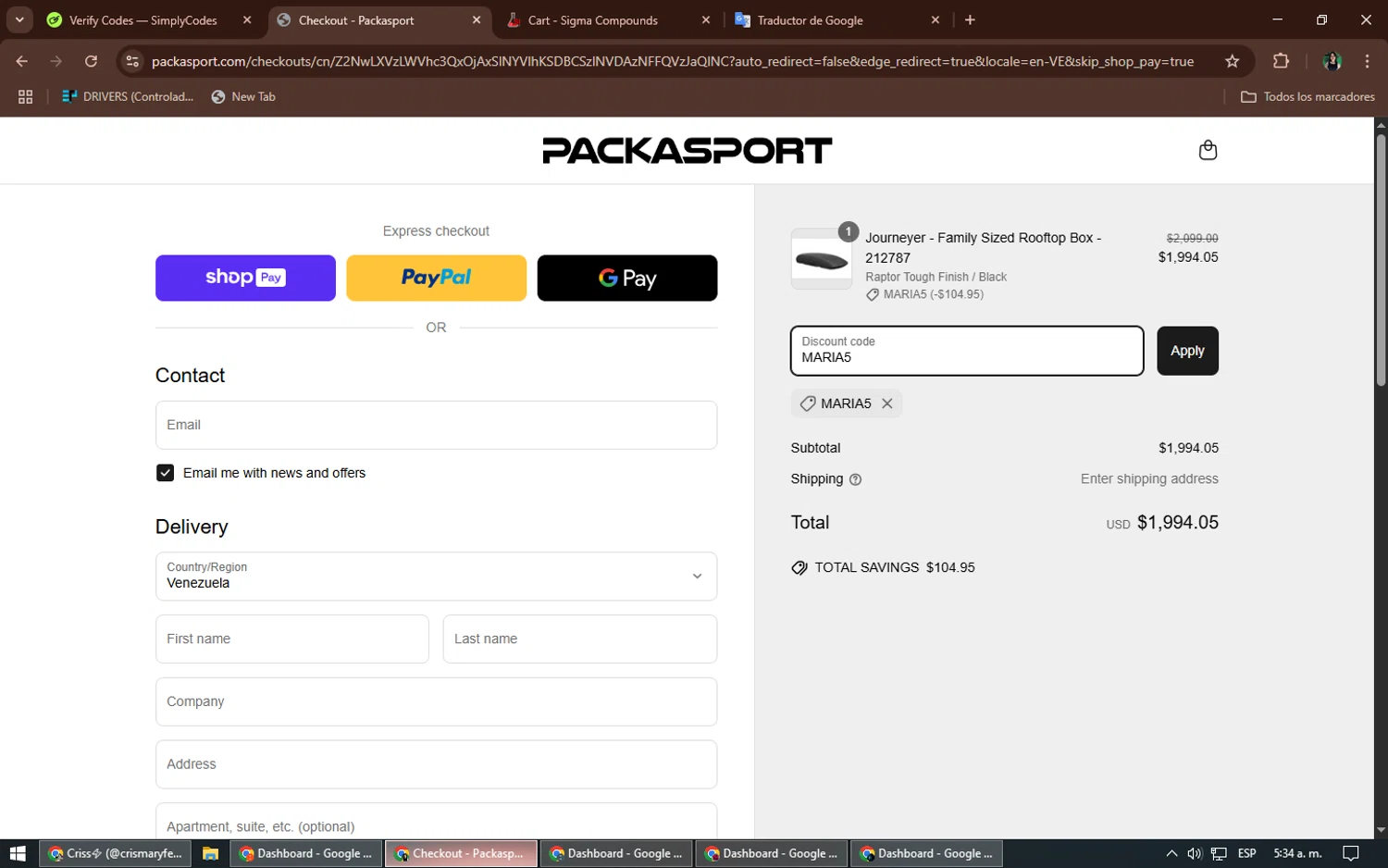Close the Verify Codes tab
The image size is (1388, 868).
point(247,19)
